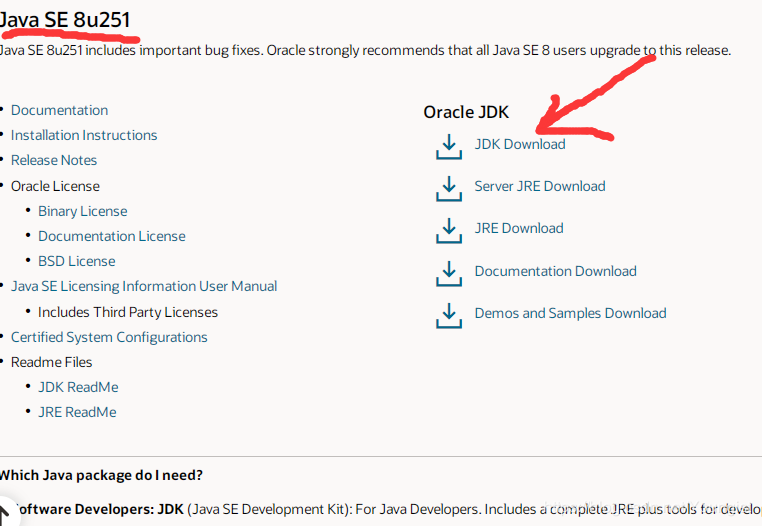
Task: Open the Documentation link
Action: (x=59, y=110)
